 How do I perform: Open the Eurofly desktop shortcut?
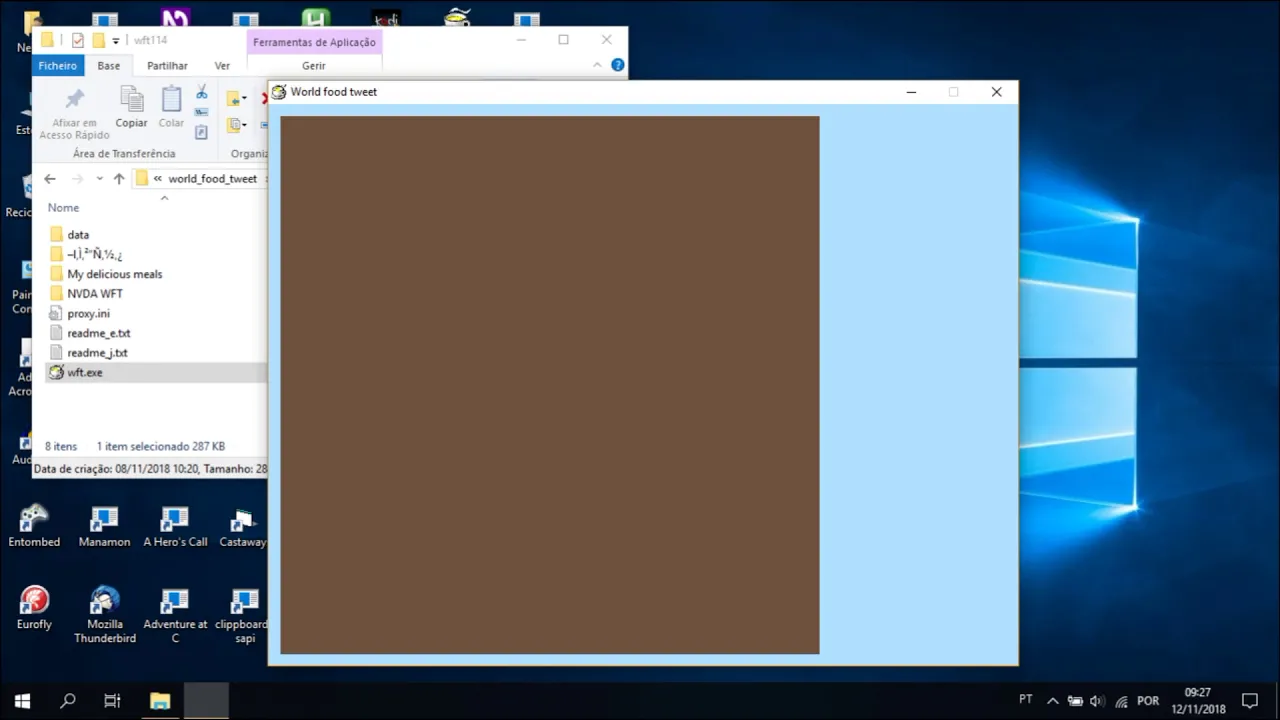34,608
